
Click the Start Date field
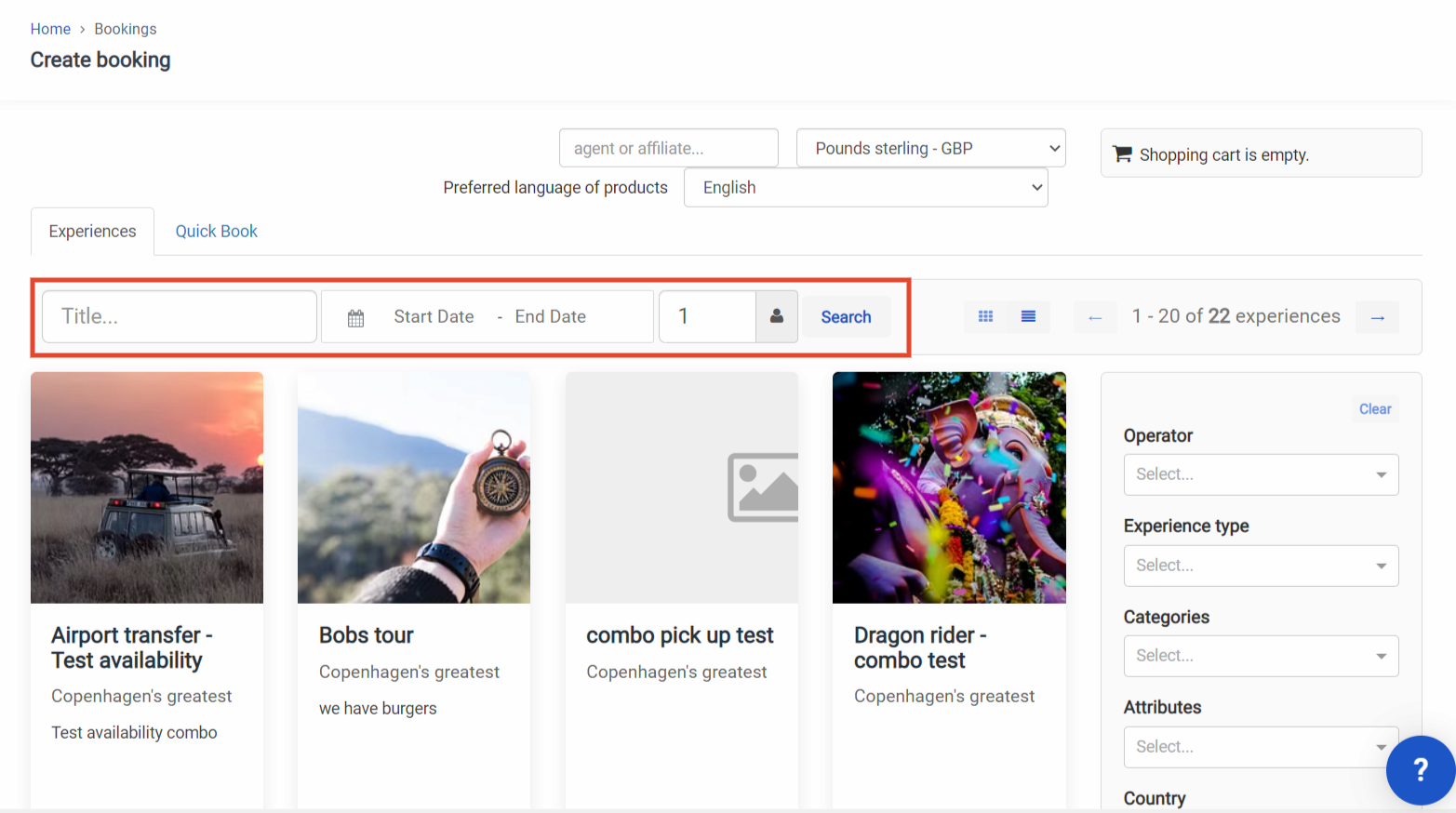coord(434,317)
